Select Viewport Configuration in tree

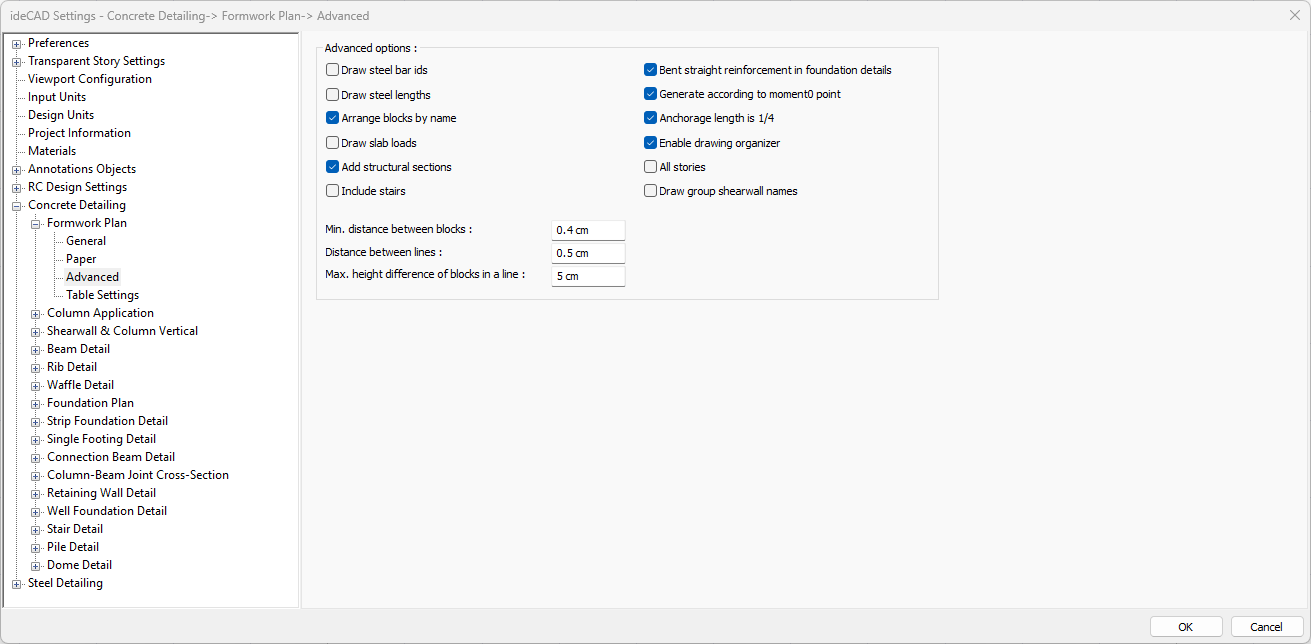tap(90, 79)
